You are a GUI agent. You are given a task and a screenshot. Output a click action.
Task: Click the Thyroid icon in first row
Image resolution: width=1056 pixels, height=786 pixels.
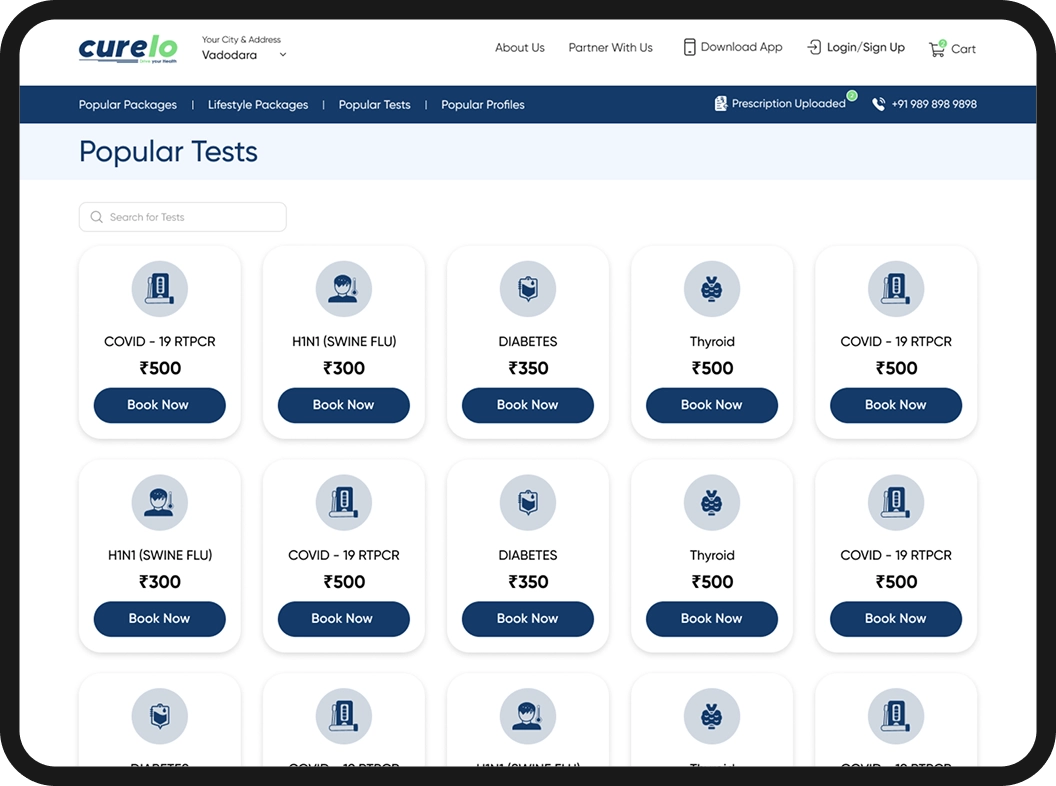[711, 289]
